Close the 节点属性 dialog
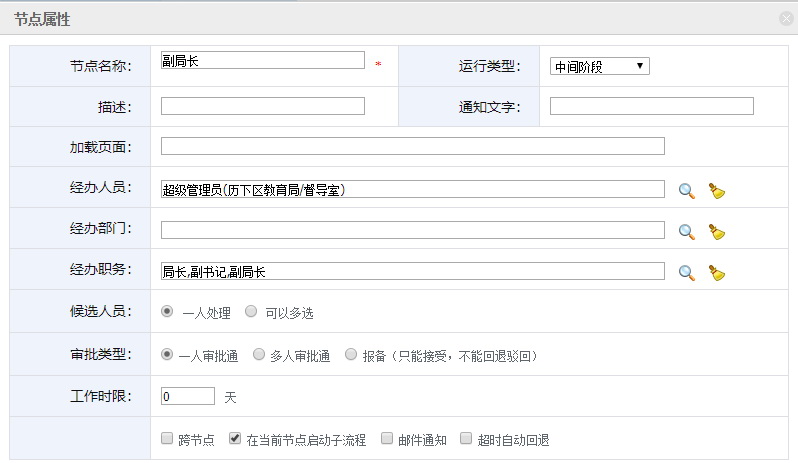The width and height of the screenshot is (798, 463). [x=786, y=19]
